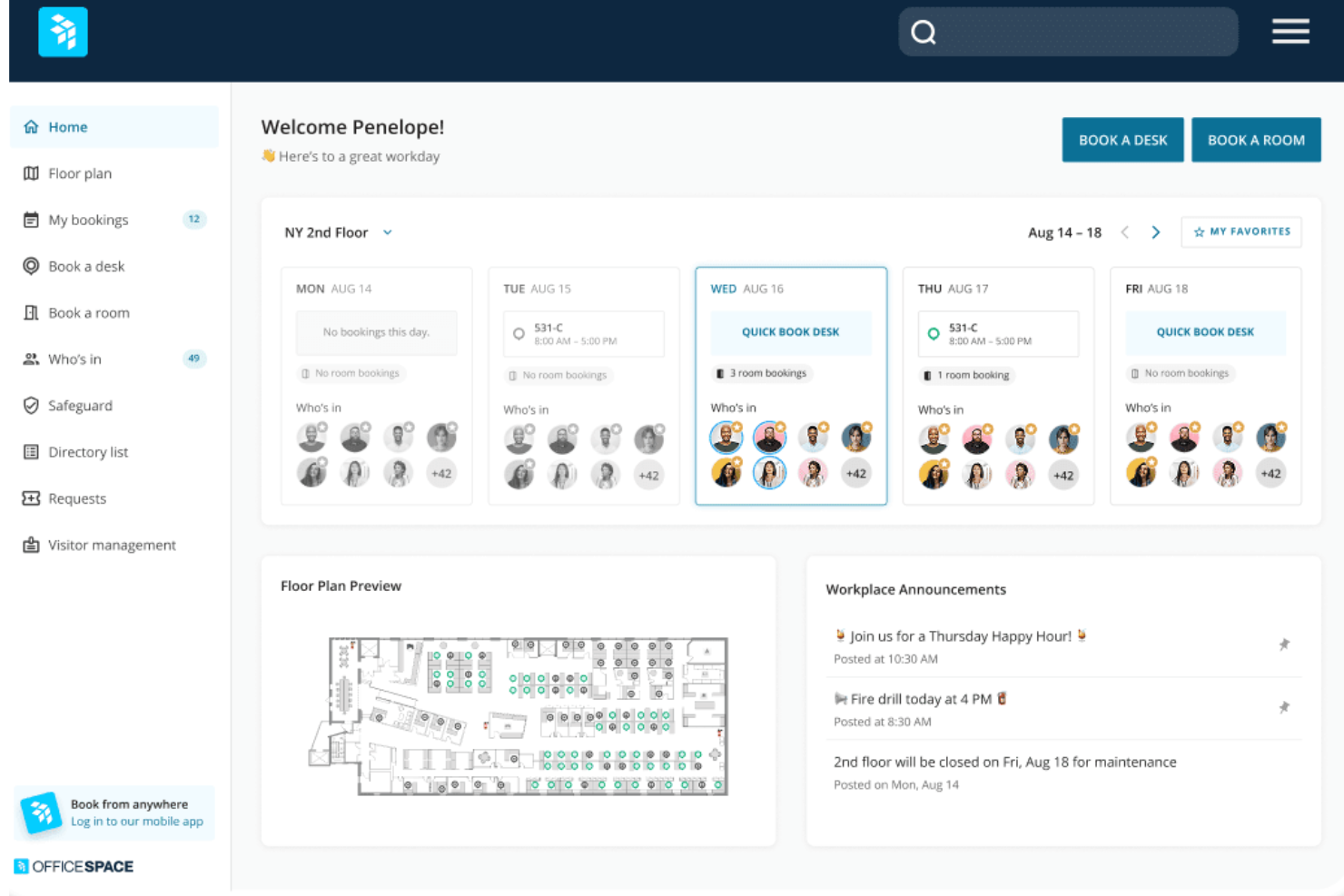Expand the NY 2nd Floor dropdown
1344x896 pixels.
[x=388, y=232]
